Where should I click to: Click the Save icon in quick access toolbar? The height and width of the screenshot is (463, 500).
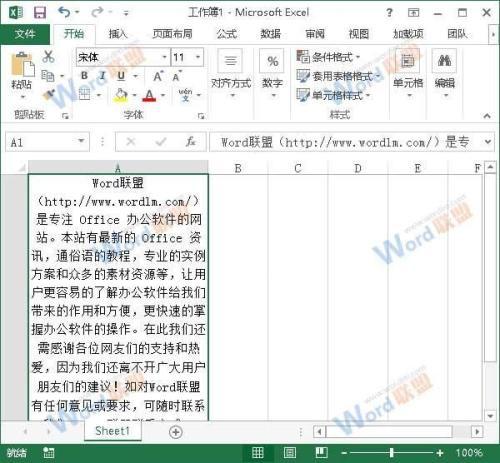[40, 13]
